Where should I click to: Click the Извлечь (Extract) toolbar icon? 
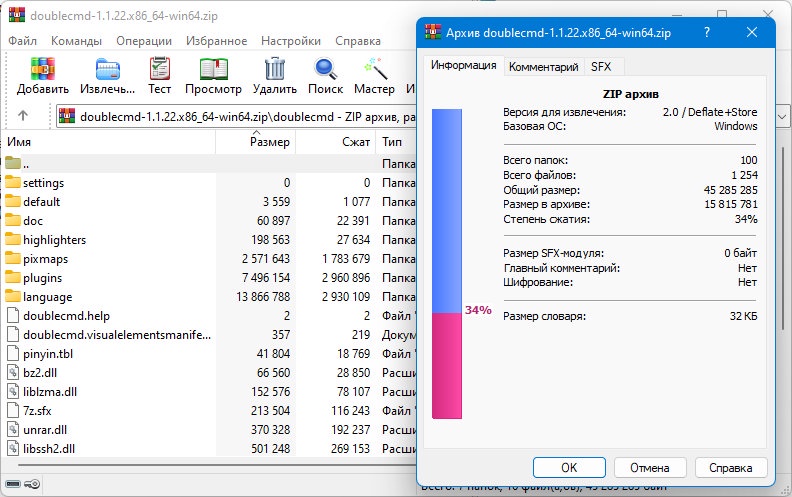[x=108, y=69]
